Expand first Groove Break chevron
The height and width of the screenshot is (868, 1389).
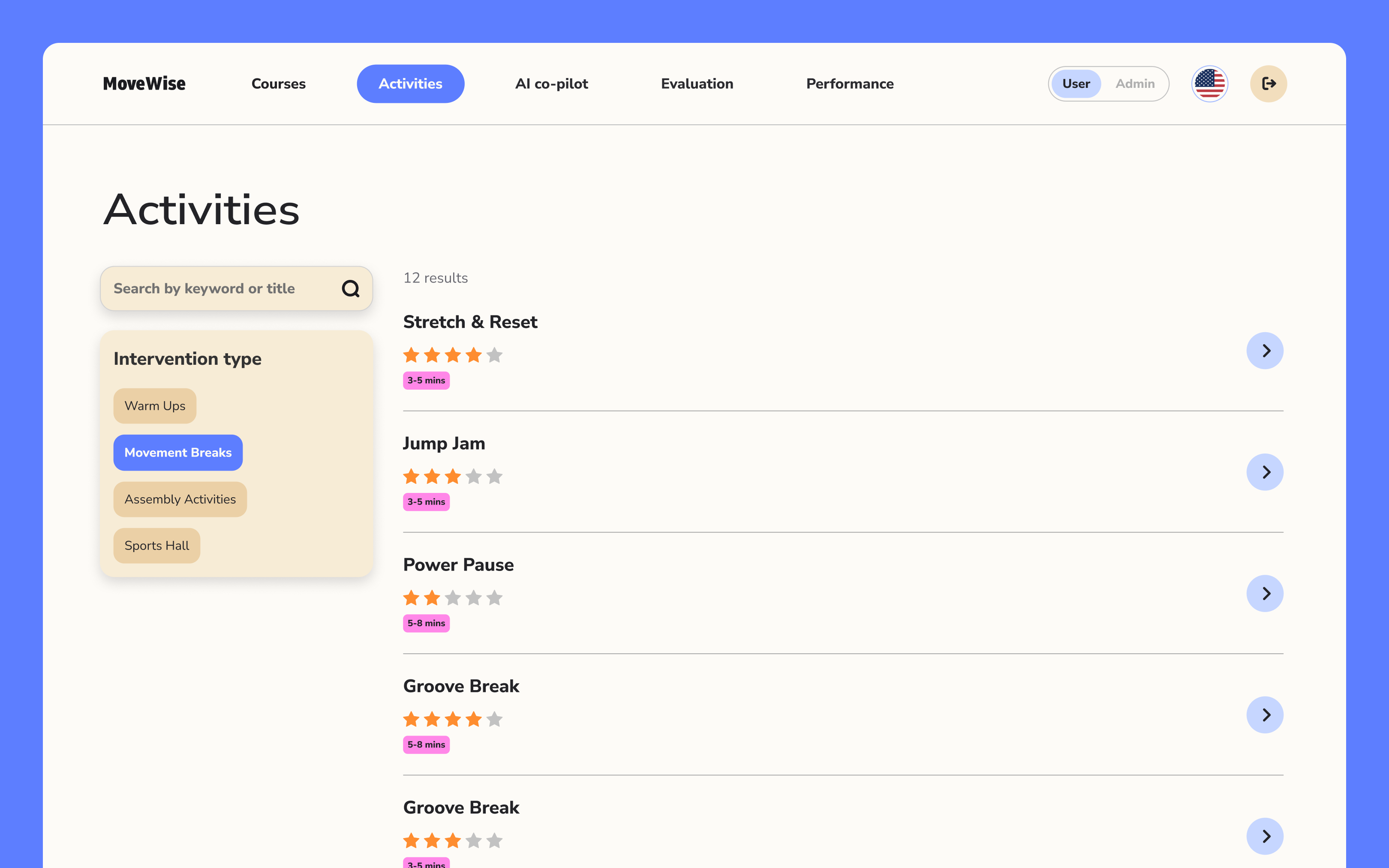[1264, 715]
